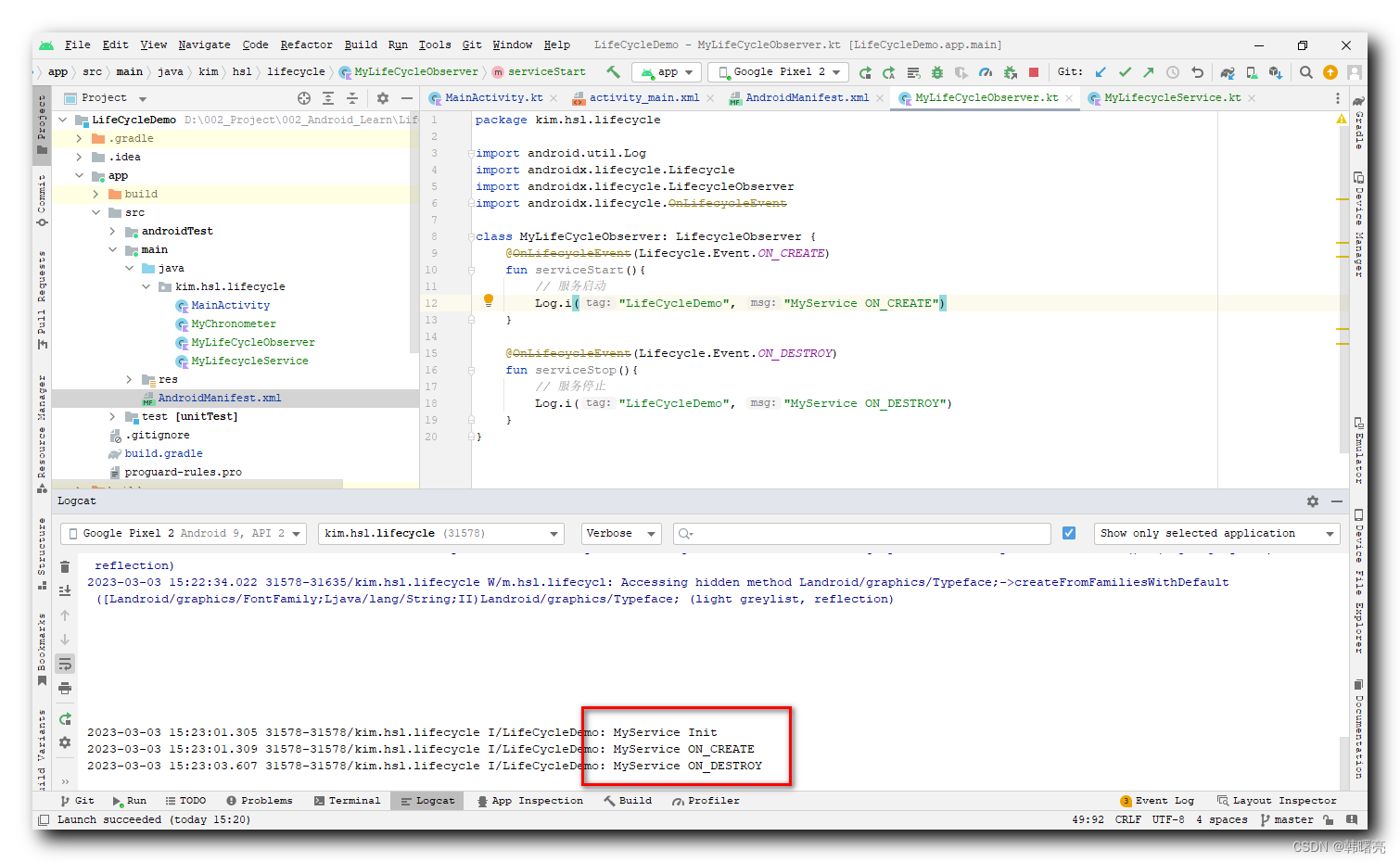Screen dimensions: 1400x862
Task: Toggle the Project tool window stripe button
Action: pos(42,125)
